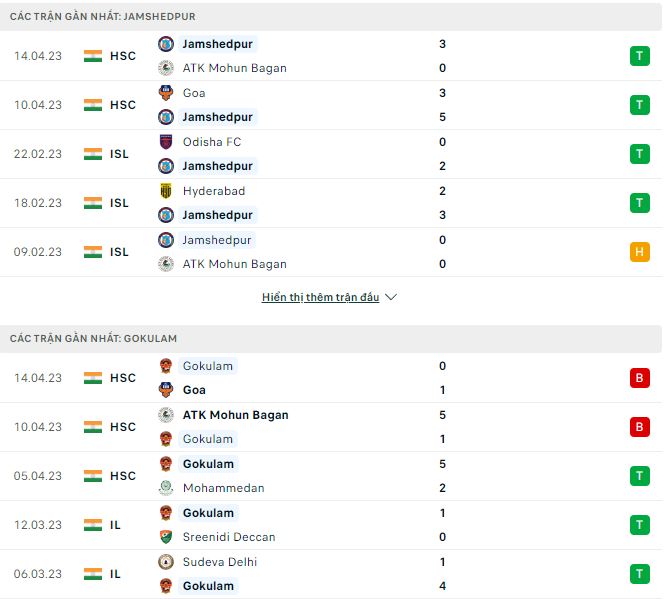Click the IL league label on 12.03.23
This screenshot has width=665, height=600.
coord(115,525)
